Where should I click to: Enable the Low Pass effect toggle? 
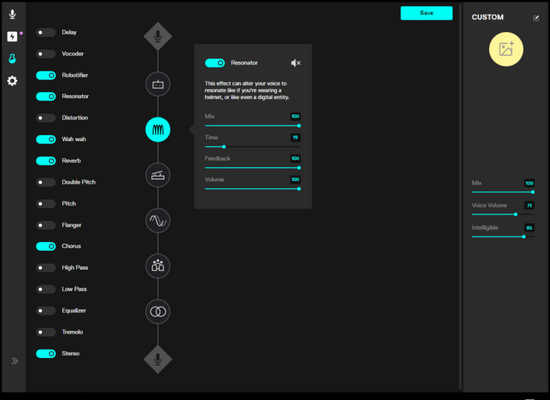(46, 289)
